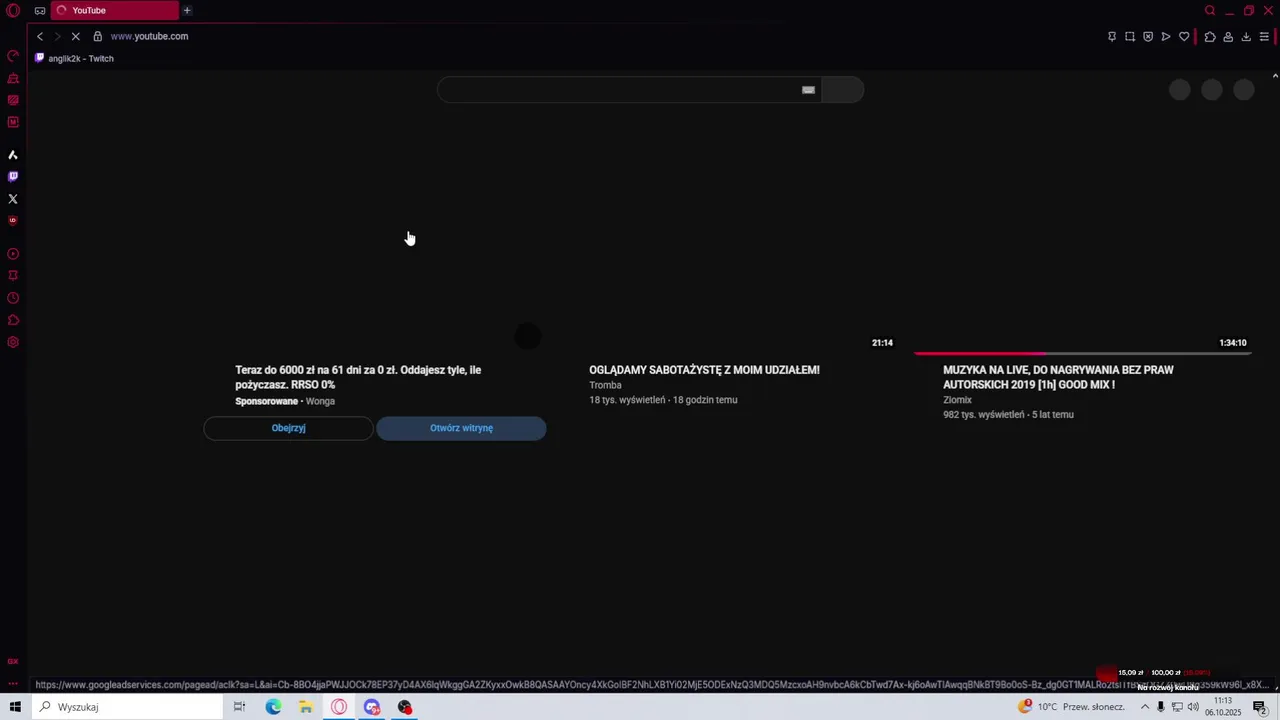Open the History clock sidebar icon
The image size is (1280, 720).
pos(13,298)
